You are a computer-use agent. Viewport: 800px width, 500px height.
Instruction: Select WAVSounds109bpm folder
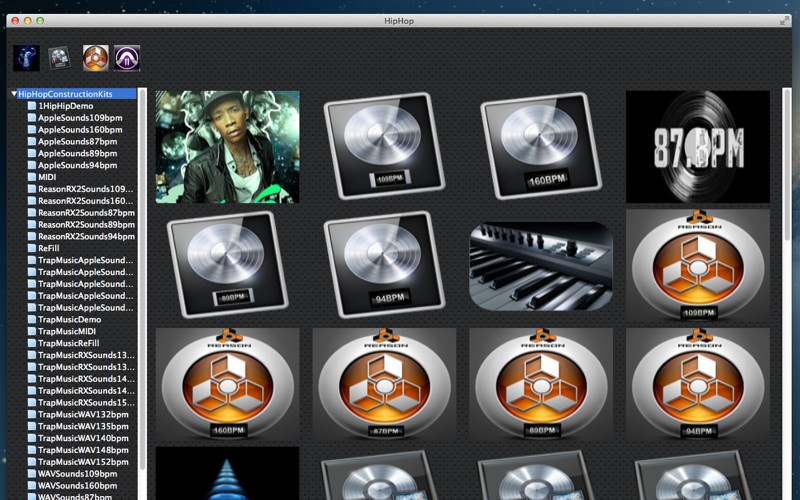click(x=78, y=473)
